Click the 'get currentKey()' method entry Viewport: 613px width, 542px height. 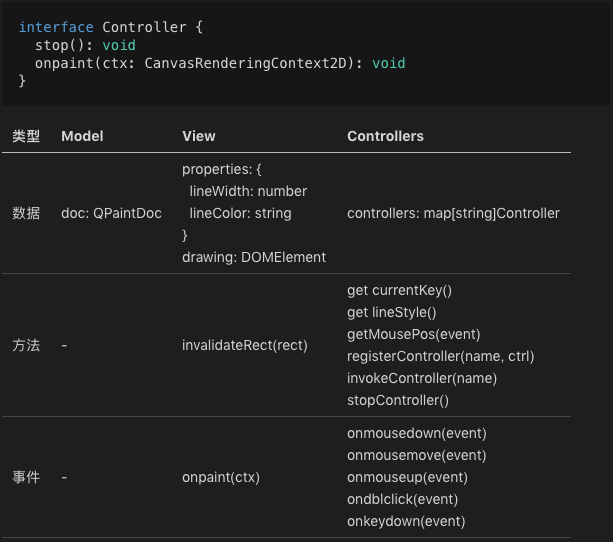point(399,290)
